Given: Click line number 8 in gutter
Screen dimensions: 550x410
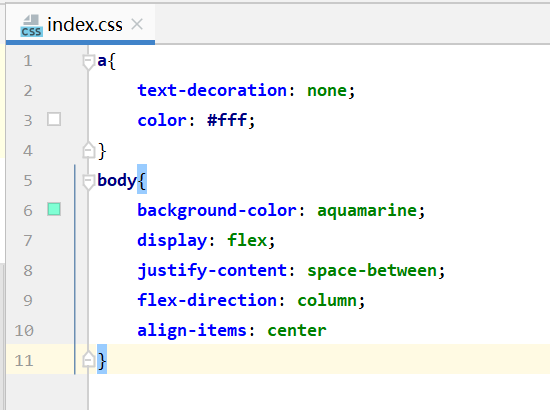Looking at the screenshot, I should pyautogui.click(x=28, y=271).
